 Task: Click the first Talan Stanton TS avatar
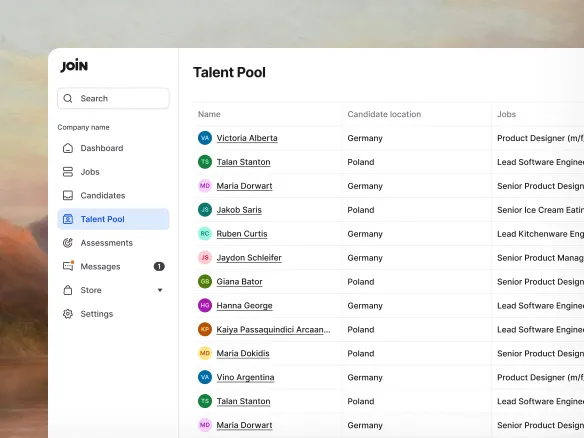pos(205,162)
